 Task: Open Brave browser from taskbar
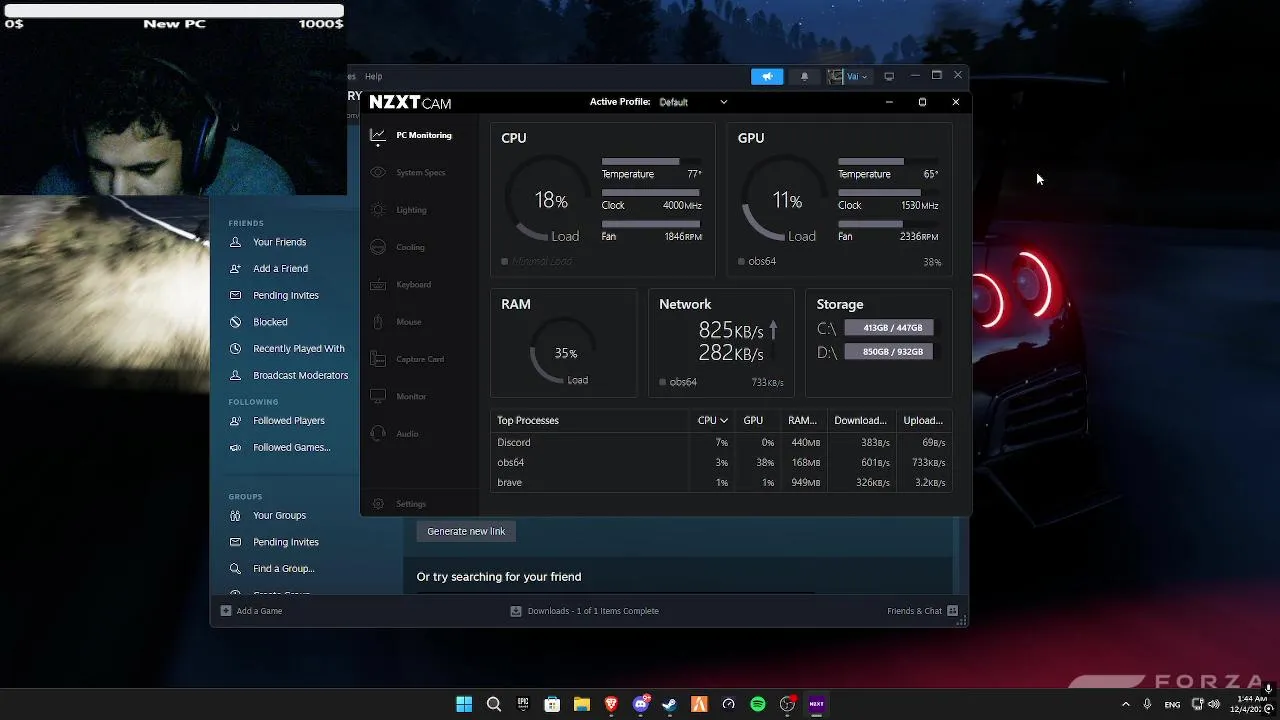pyautogui.click(x=611, y=704)
